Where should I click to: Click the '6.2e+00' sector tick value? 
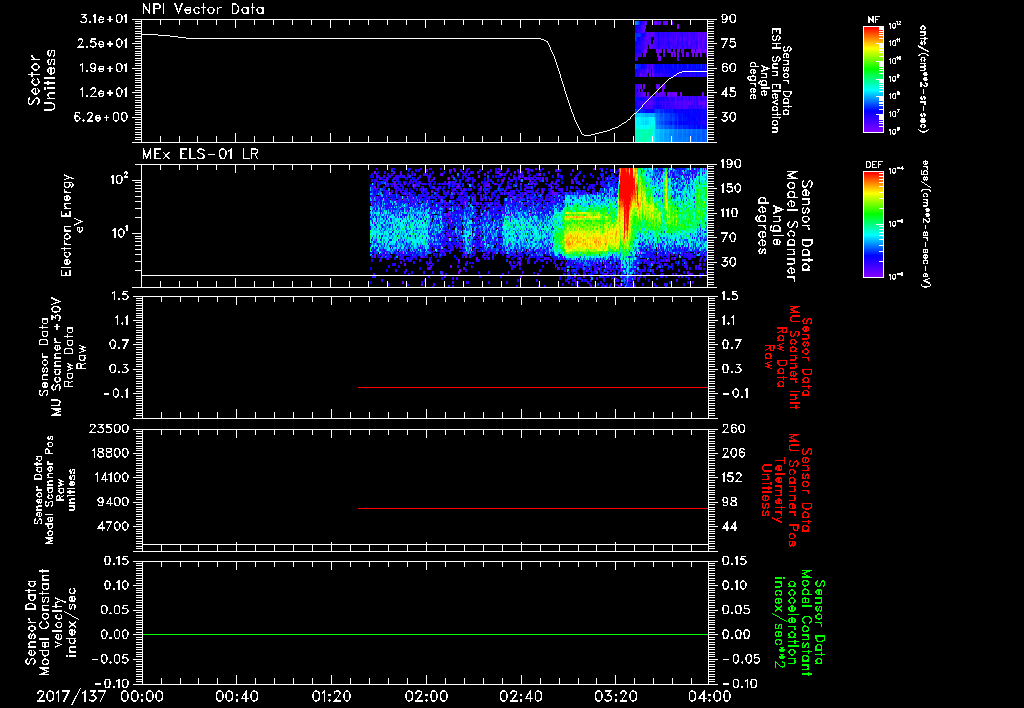click(103, 117)
